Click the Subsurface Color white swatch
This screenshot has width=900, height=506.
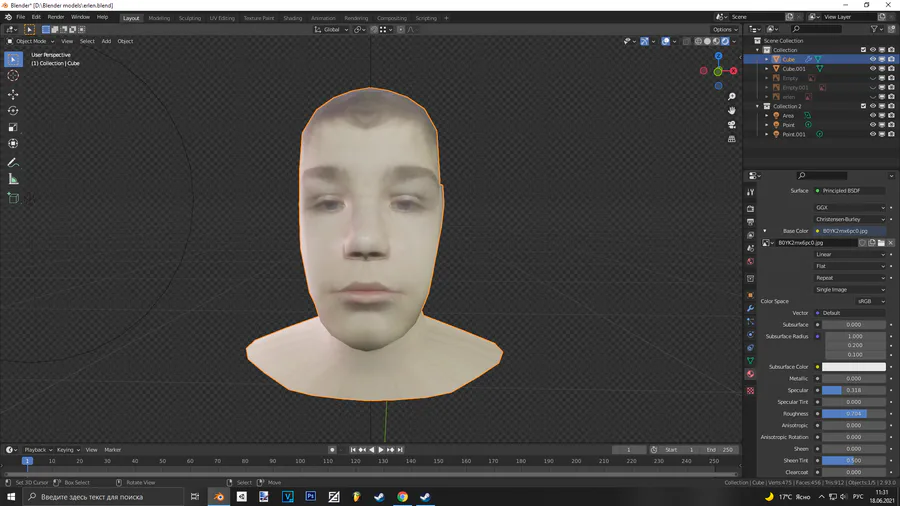point(853,367)
